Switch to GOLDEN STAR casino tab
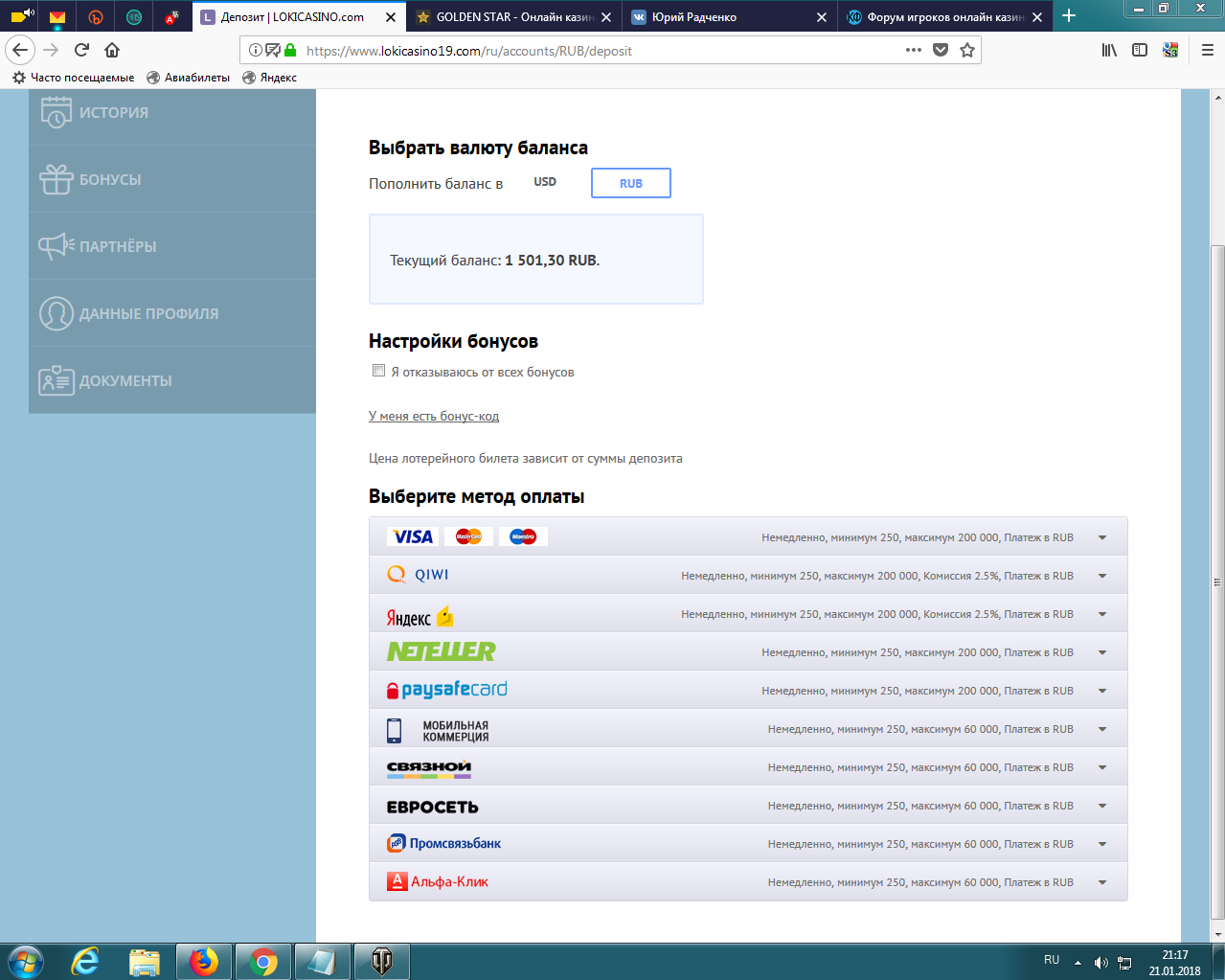The height and width of the screenshot is (980, 1225). (x=513, y=16)
